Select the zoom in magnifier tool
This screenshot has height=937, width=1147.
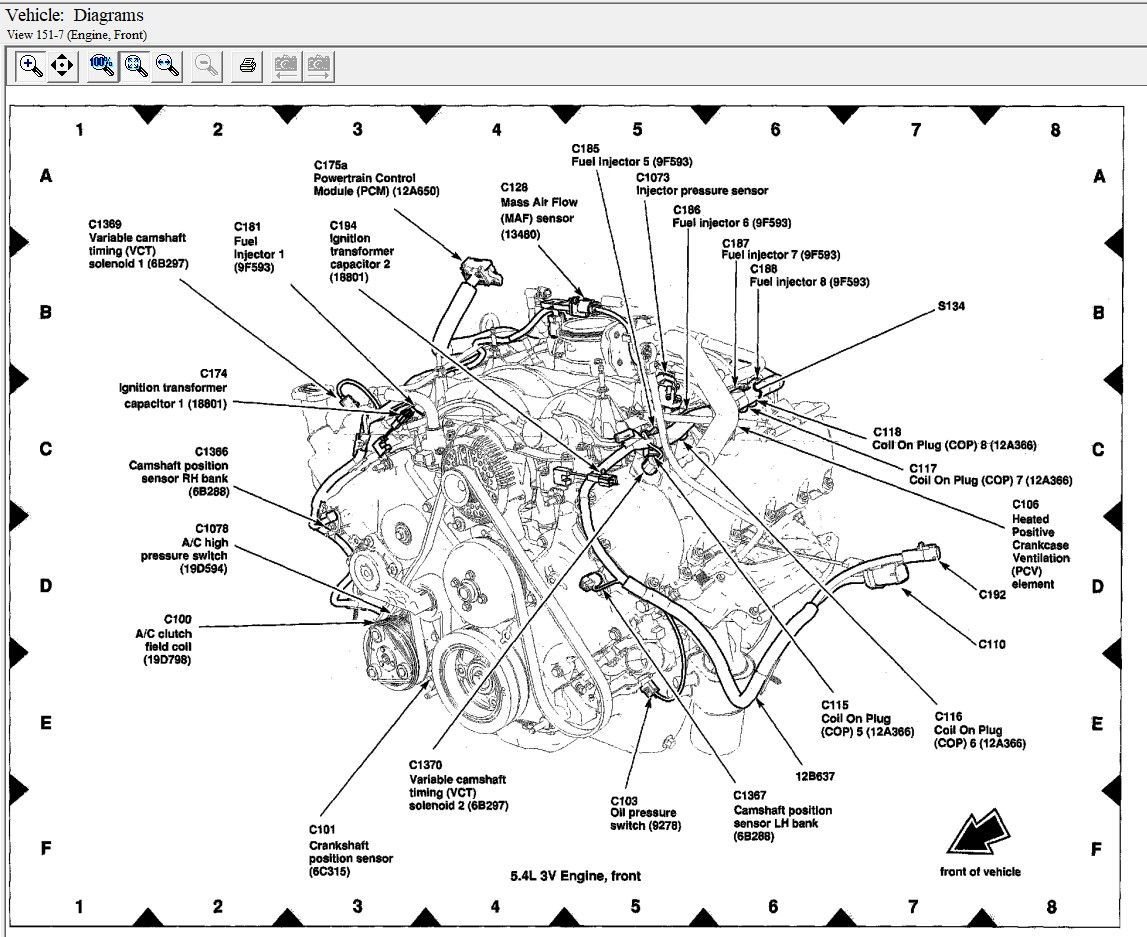point(31,66)
